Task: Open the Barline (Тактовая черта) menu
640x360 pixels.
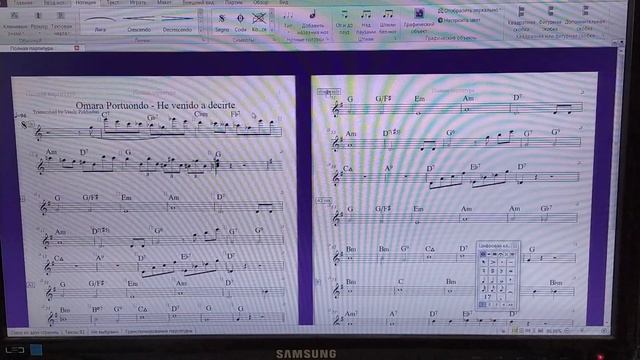Action: [x=61, y=23]
